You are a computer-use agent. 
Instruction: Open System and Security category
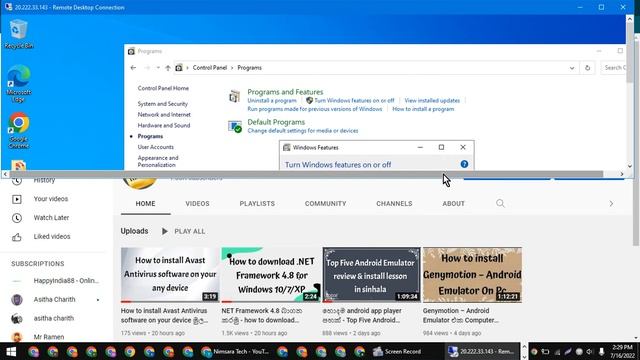(162, 104)
